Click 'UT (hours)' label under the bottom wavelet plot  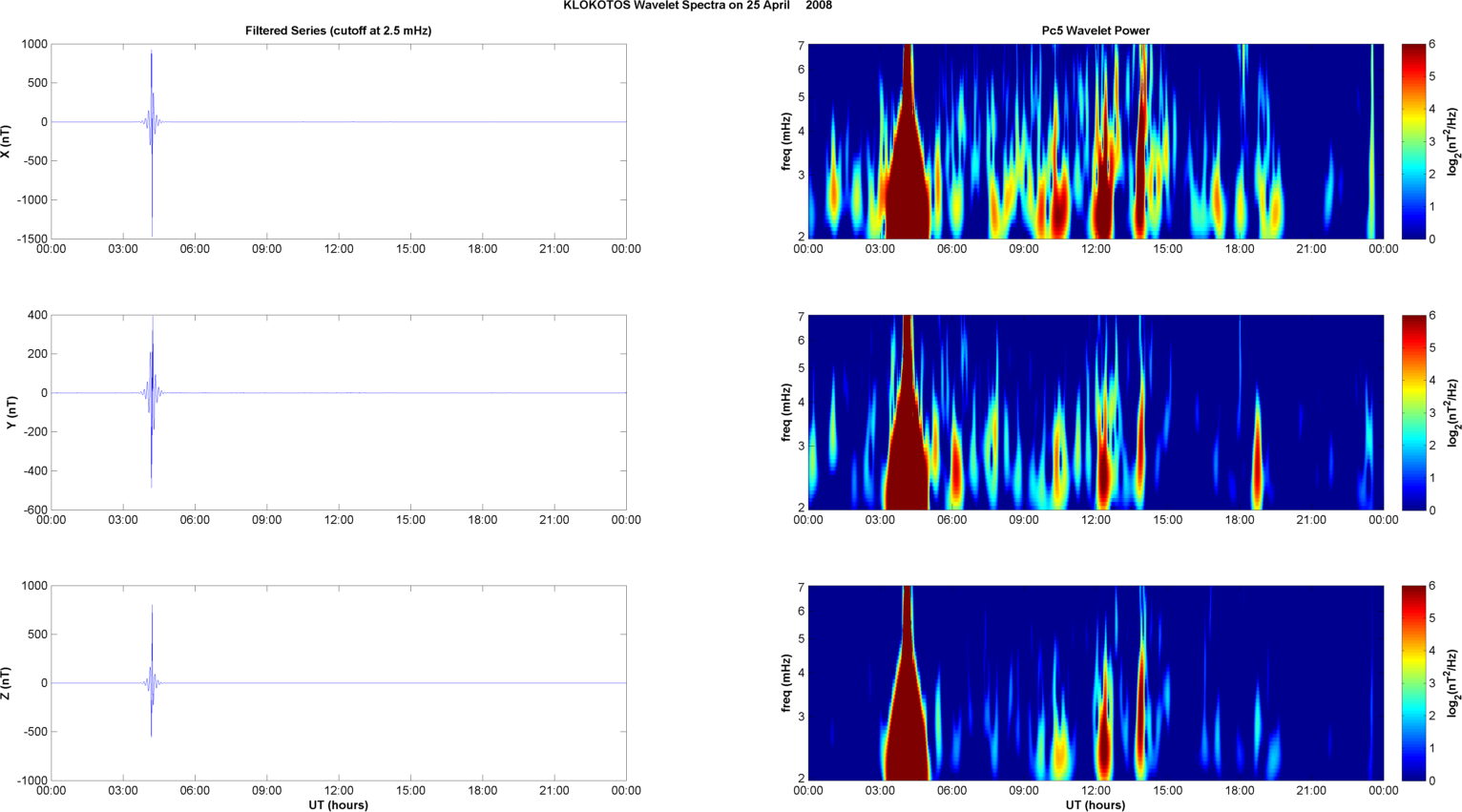point(1096,804)
